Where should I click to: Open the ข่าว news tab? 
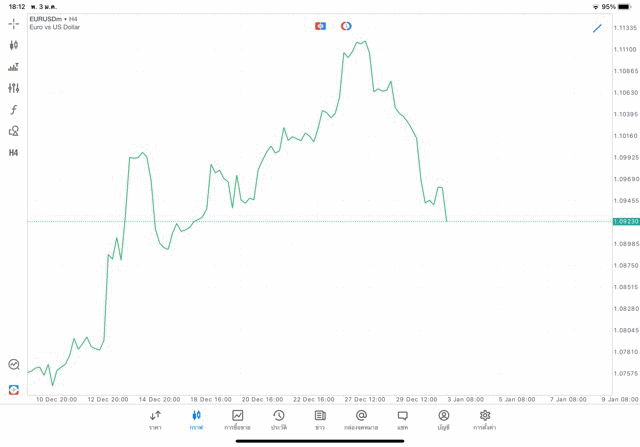point(320,419)
